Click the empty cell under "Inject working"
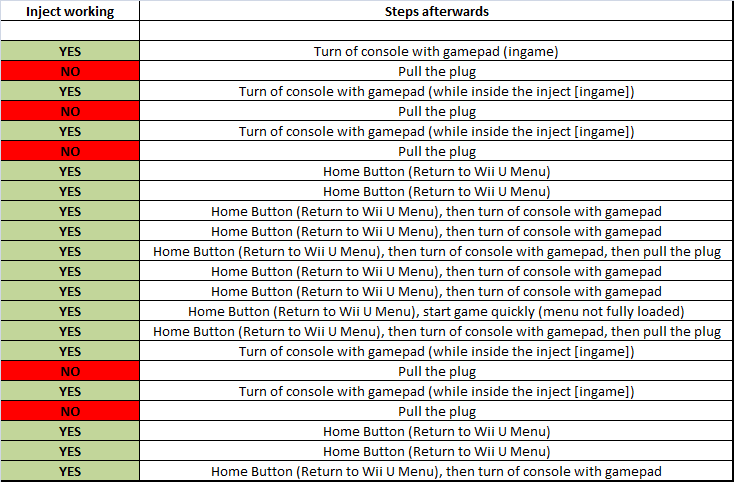 [x=70, y=30]
